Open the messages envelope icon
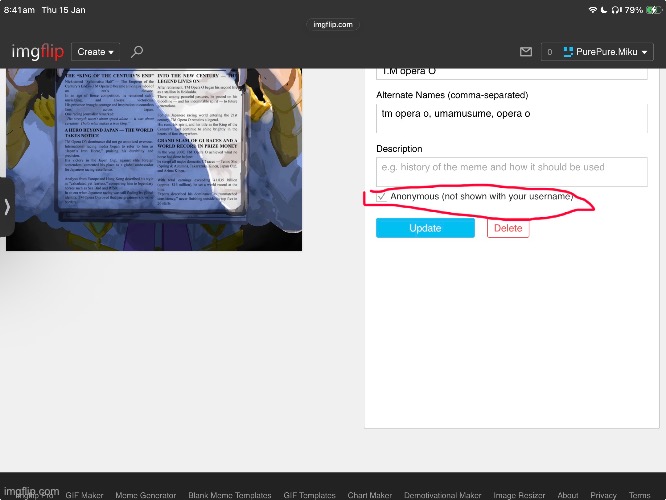Screen dimensions: 666x500 pyautogui.click(x=526, y=52)
